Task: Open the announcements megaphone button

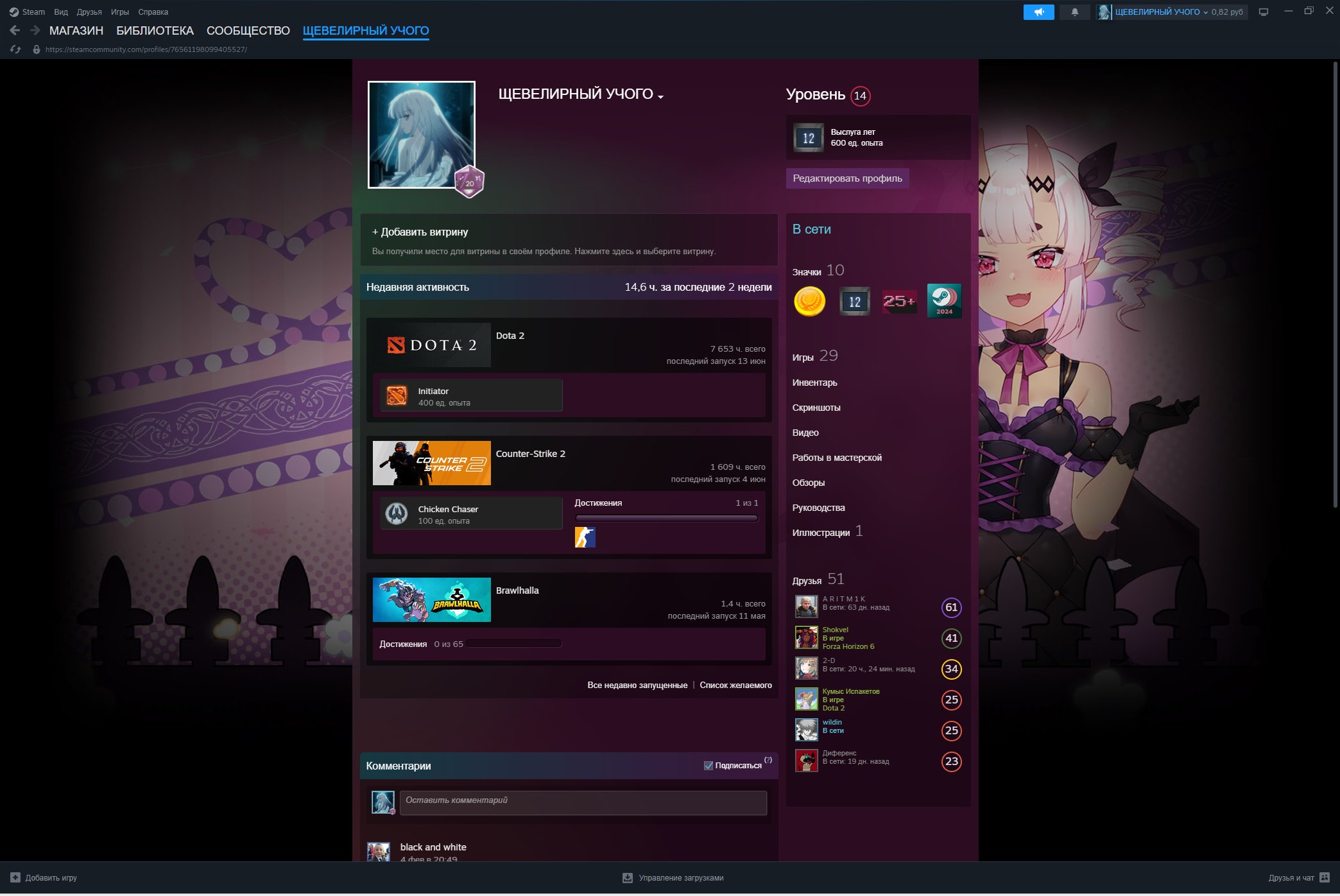Action: (x=1038, y=12)
